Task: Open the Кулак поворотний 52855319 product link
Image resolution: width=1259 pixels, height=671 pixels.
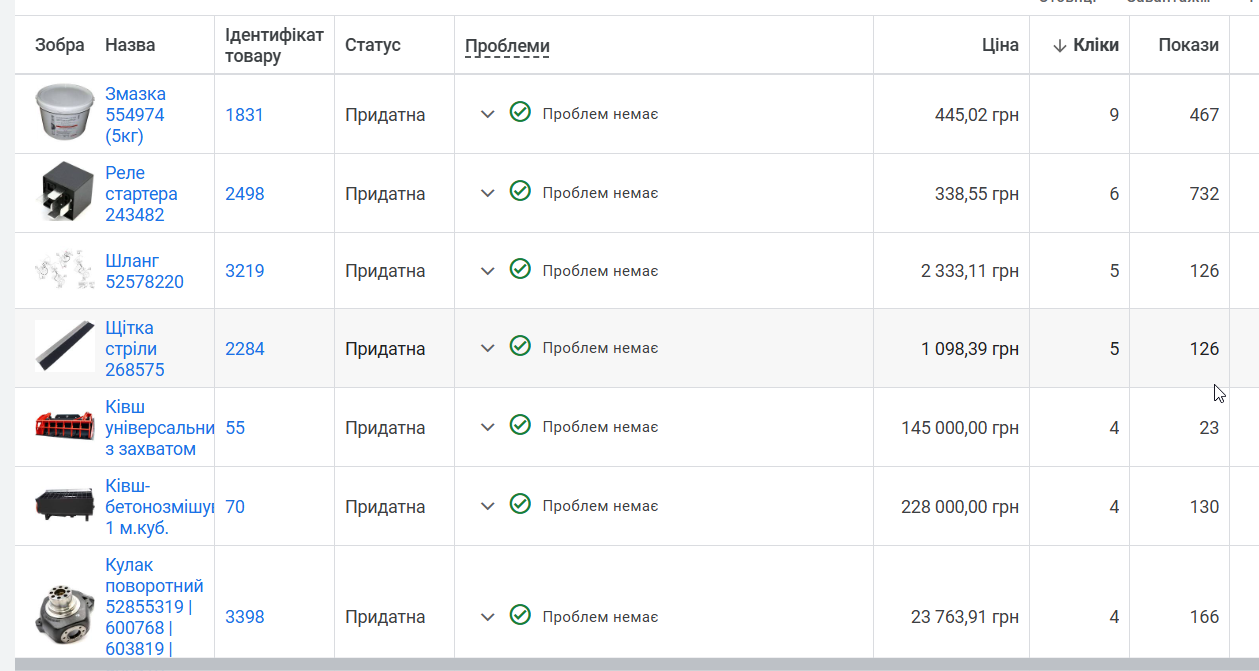Action: 154,606
